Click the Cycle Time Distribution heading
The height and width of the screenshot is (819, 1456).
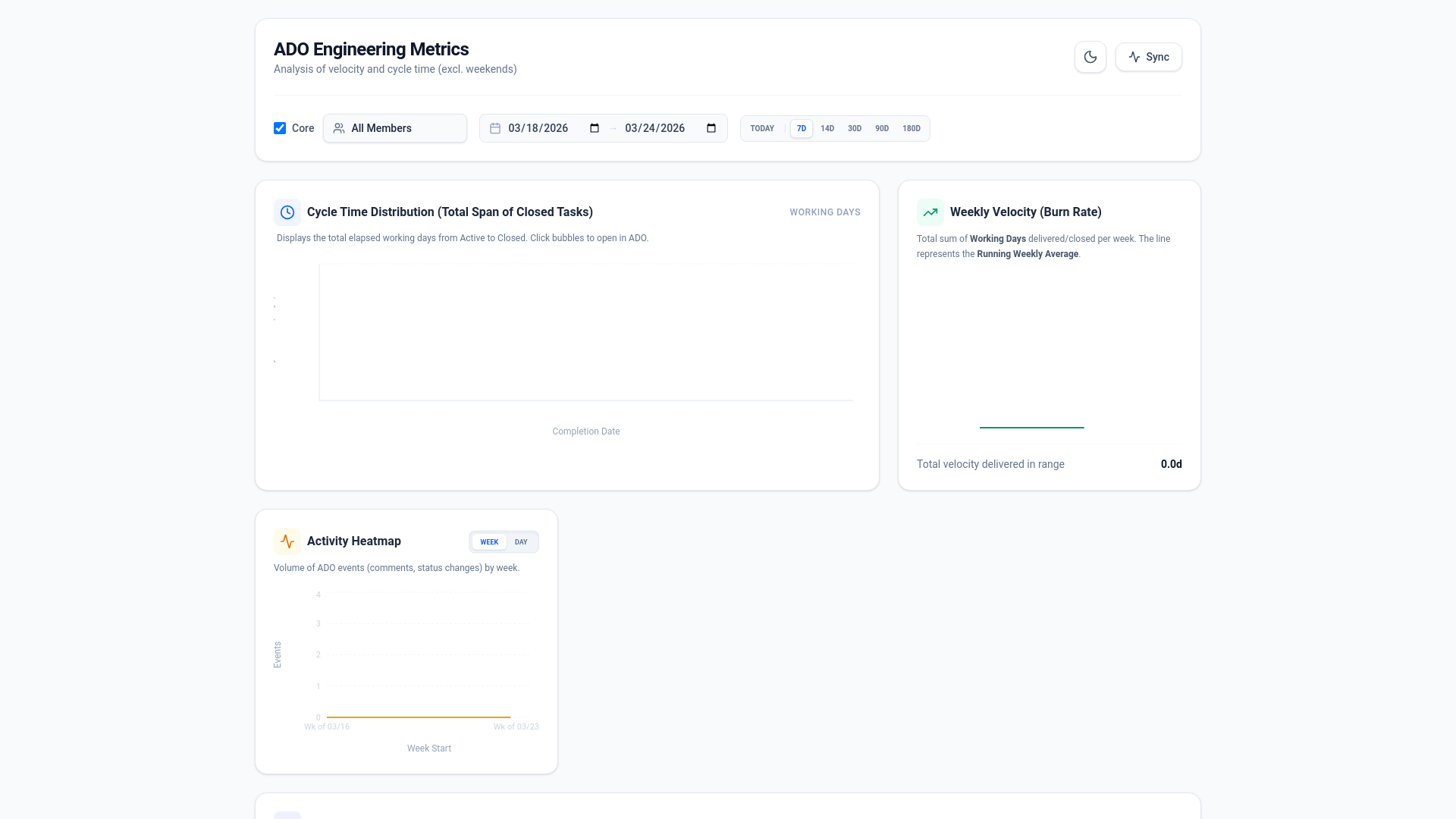(450, 212)
